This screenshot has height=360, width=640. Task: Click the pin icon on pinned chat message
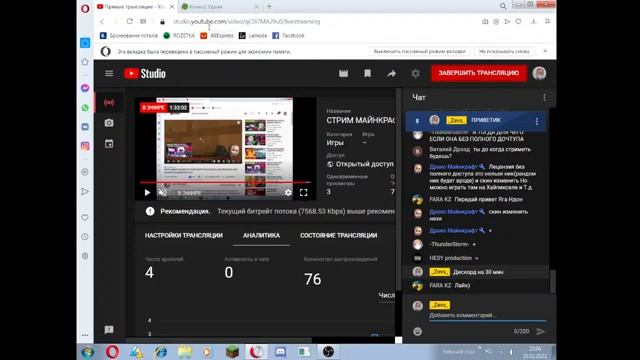pos(417,121)
